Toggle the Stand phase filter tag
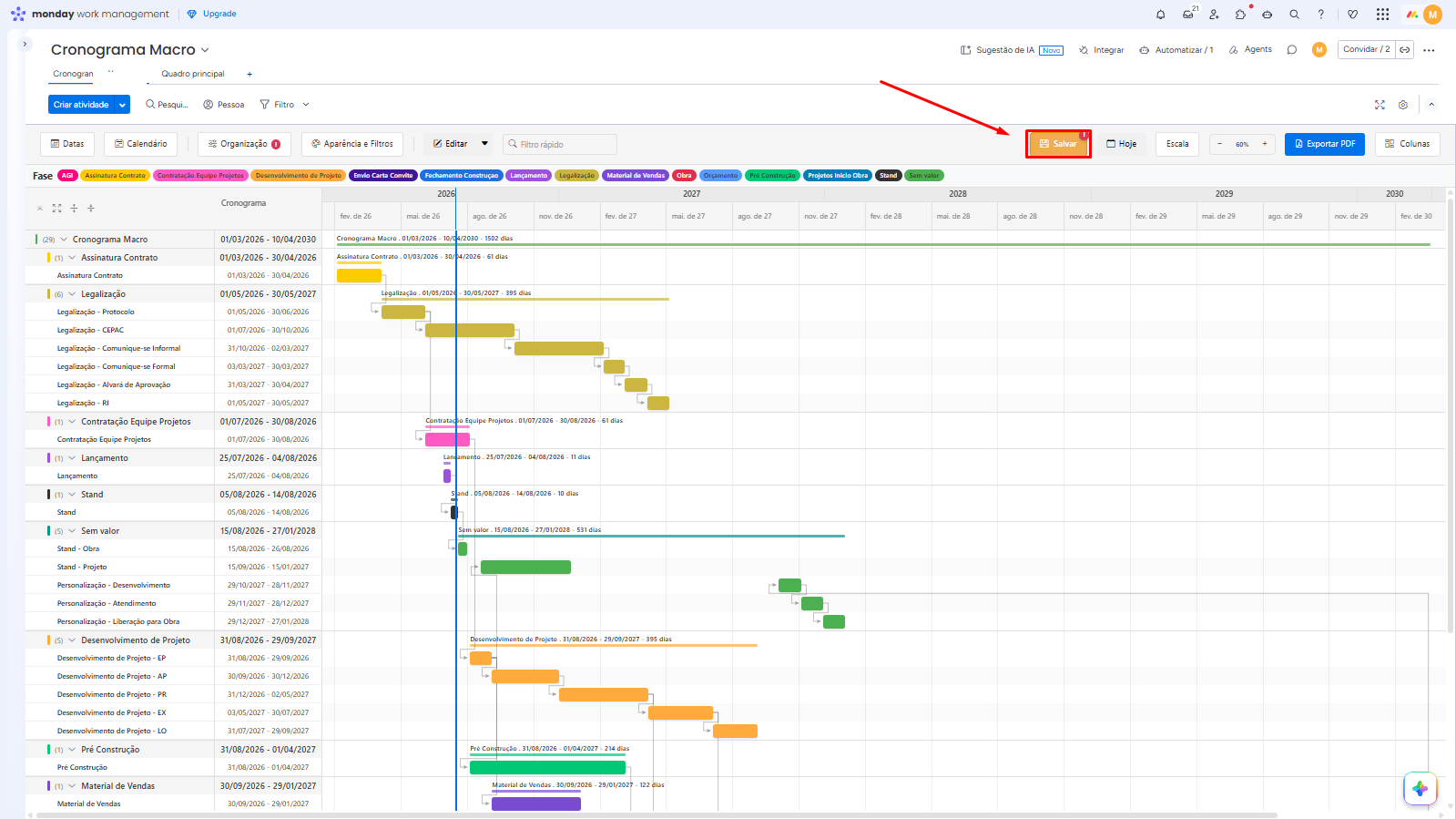This screenshot has width=1456, height=819. point(889,176)
